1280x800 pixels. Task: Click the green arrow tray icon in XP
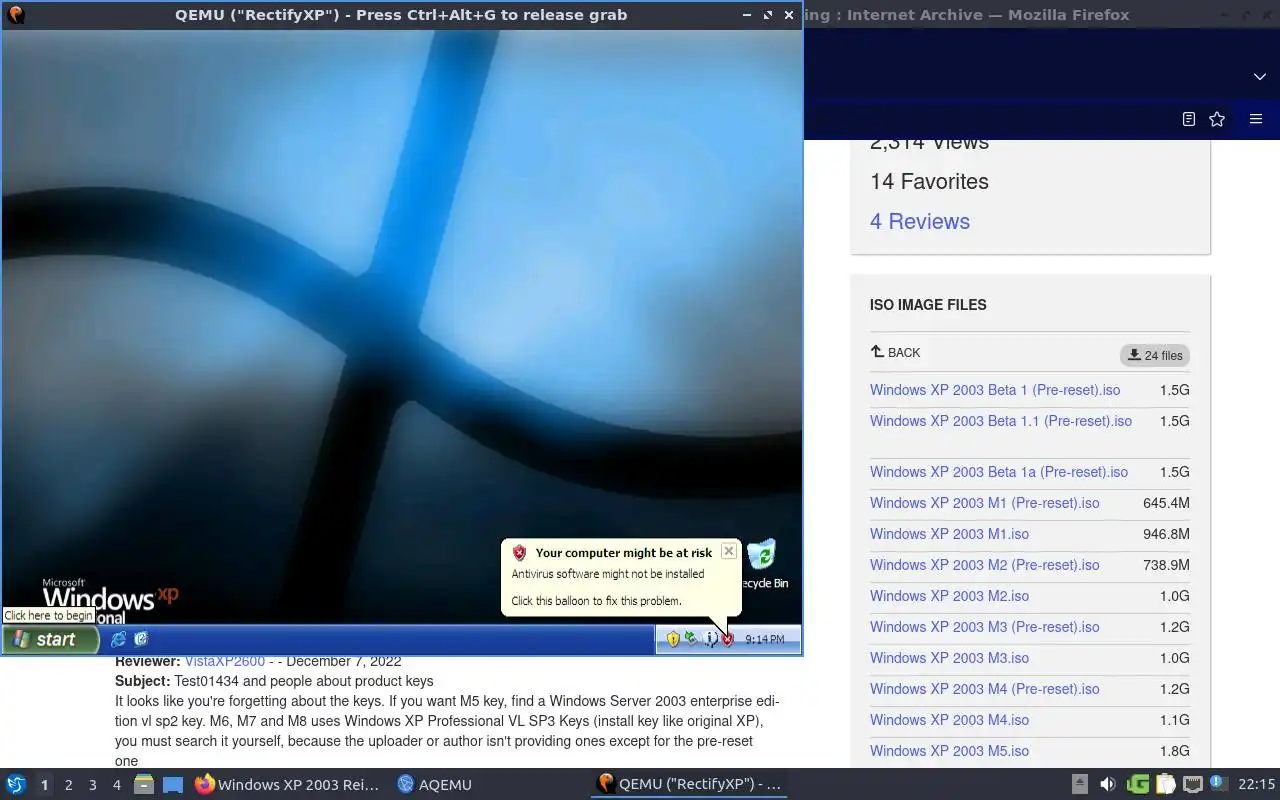[x=691, y=639]
